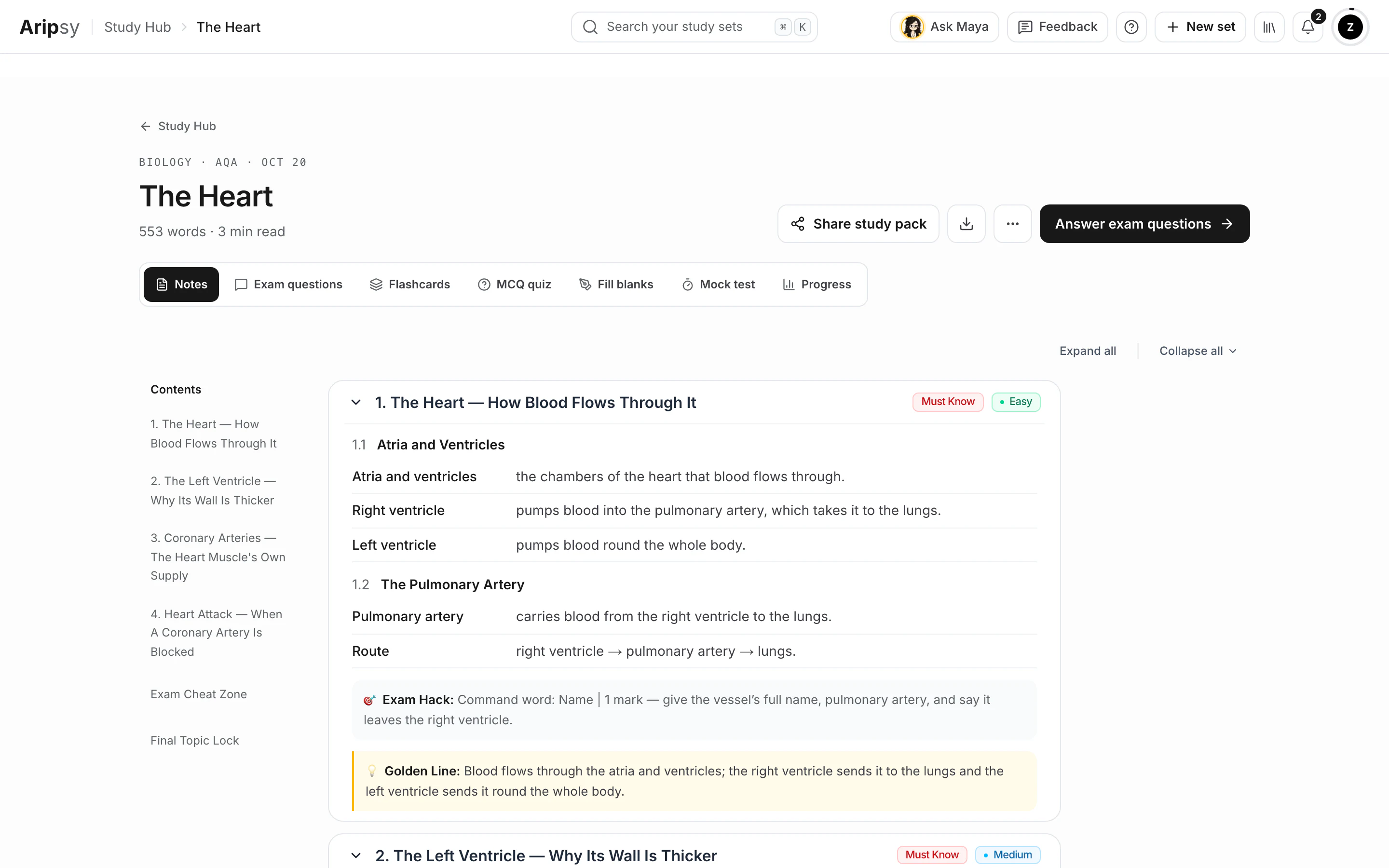This screenshot has height=868, width=1389.
Task: Click the 'Right ventricle' term row
Action: pyautogui.click(x=694, y=510)
